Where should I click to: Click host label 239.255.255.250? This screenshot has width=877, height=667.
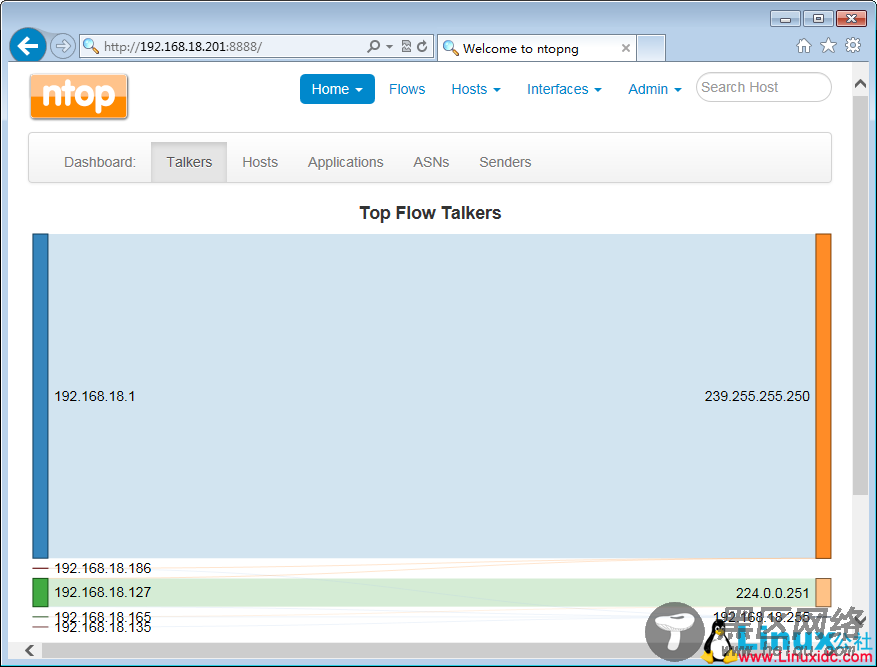(x=757, y=396)
